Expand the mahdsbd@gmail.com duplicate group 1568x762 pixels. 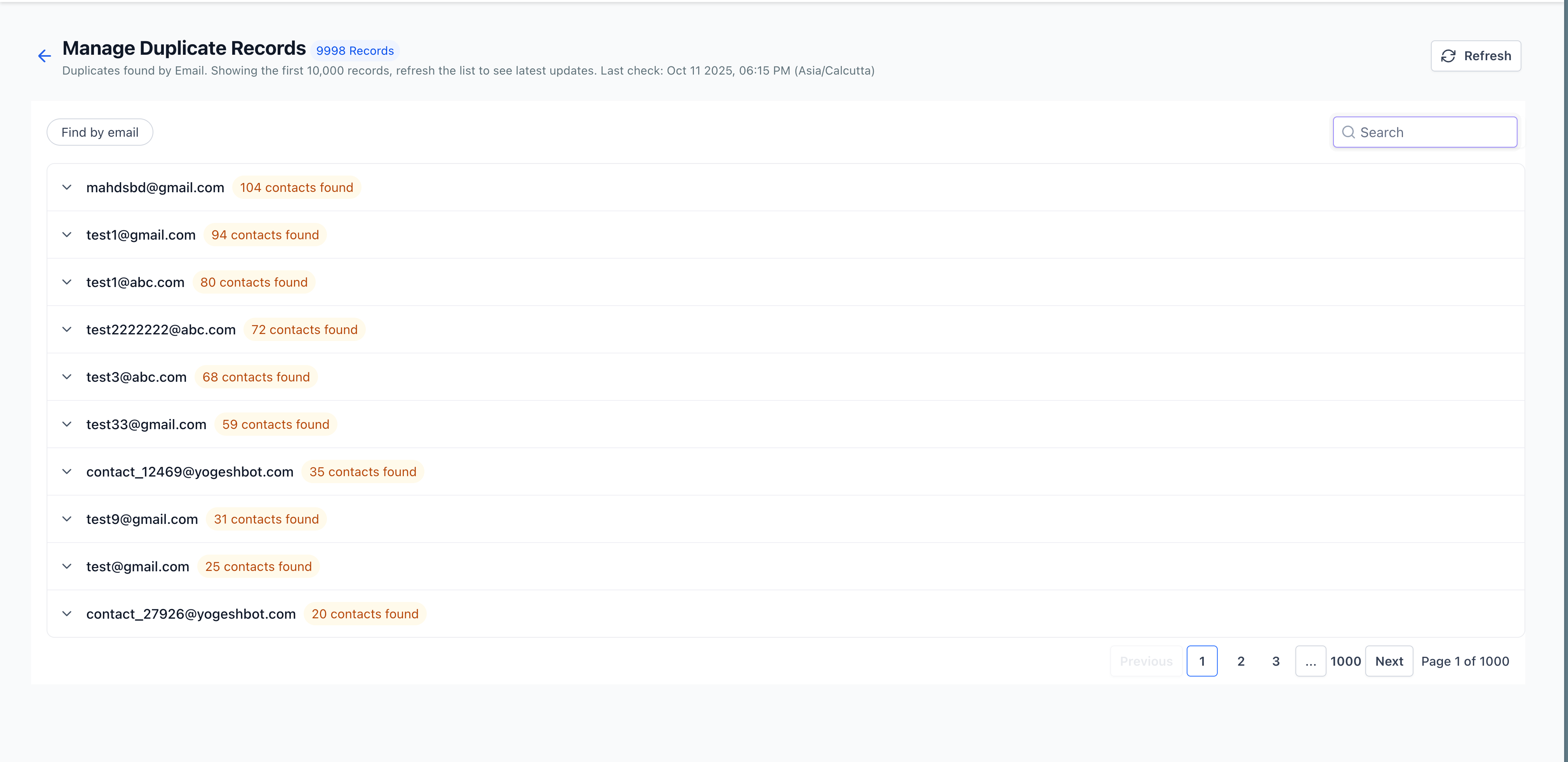[67, 188]
